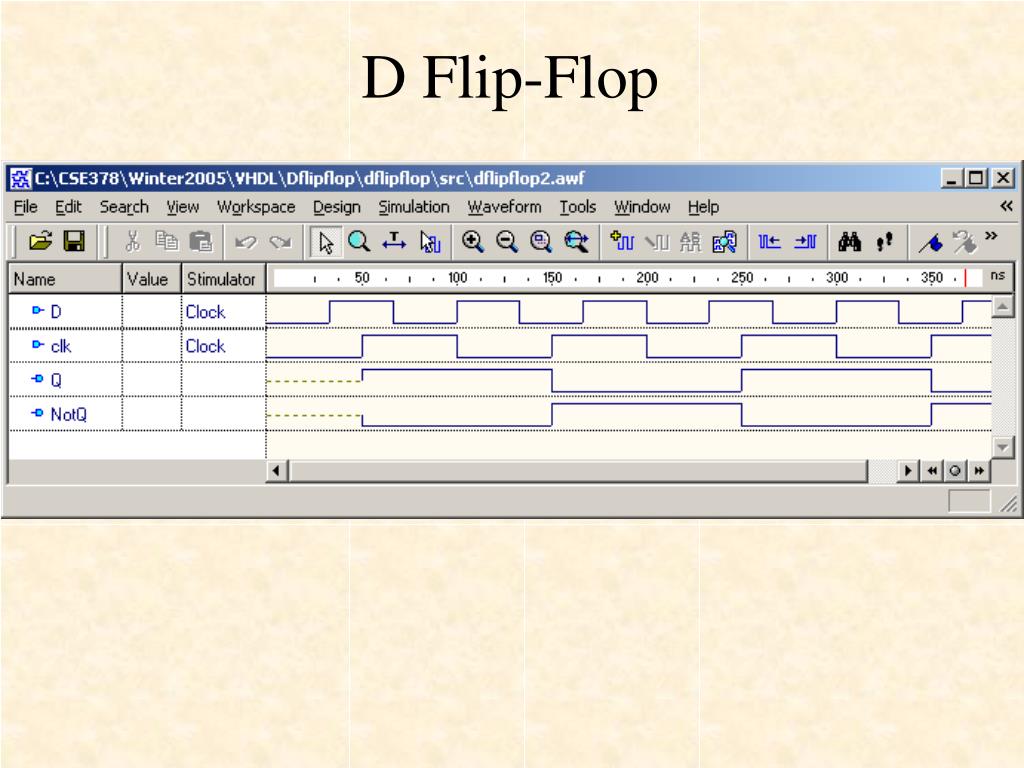
Task: Open the Waveform menu
Action: pos(504,207)
